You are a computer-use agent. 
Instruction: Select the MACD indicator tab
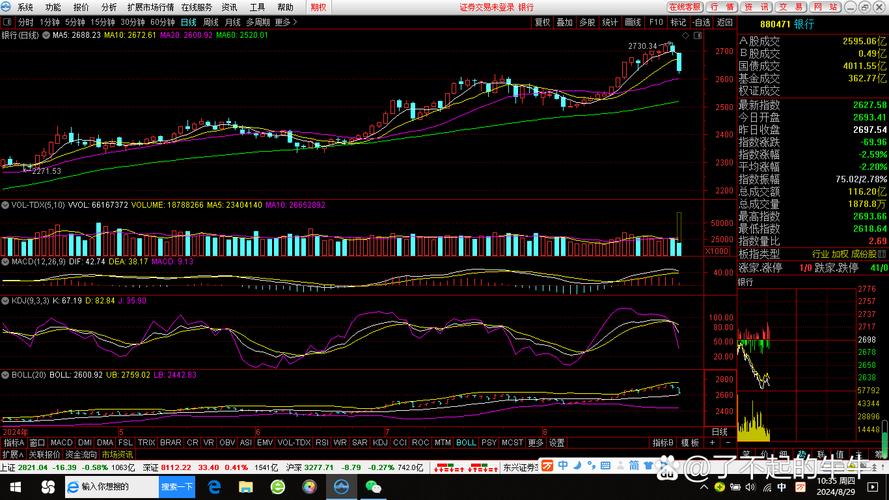62,442
